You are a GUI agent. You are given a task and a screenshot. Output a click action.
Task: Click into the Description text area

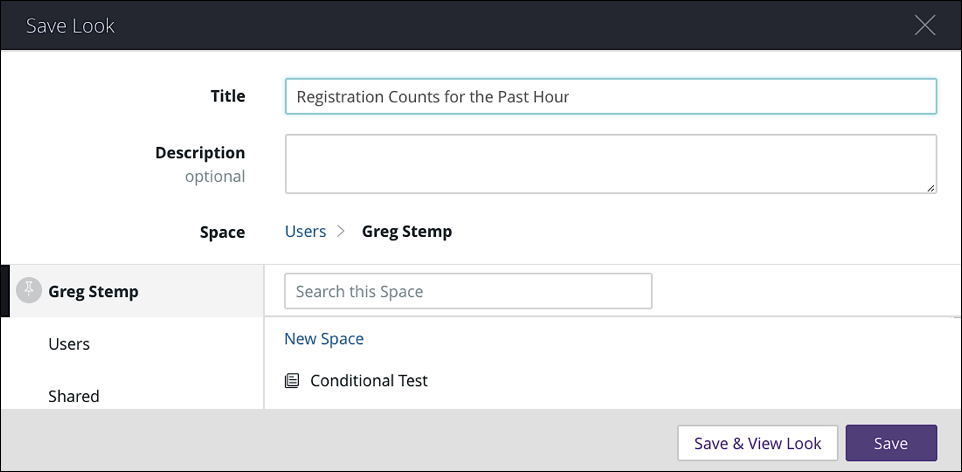[610, 163]
